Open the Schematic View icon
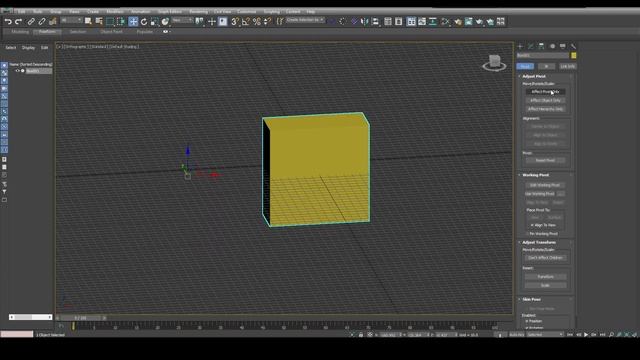The width and height of the screenshot is (640, 360). (433, 22)
